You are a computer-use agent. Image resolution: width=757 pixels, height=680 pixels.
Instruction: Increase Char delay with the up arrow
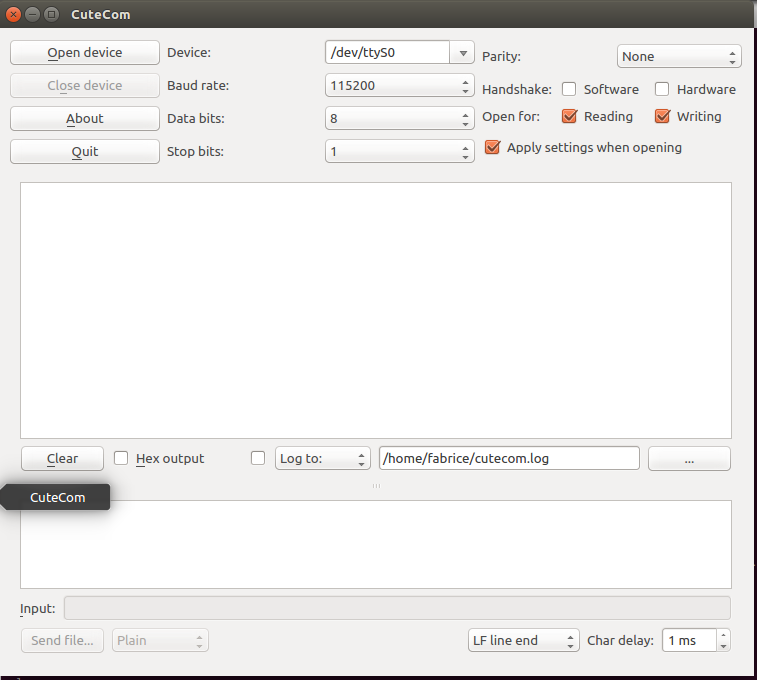[x=724, y=635]
